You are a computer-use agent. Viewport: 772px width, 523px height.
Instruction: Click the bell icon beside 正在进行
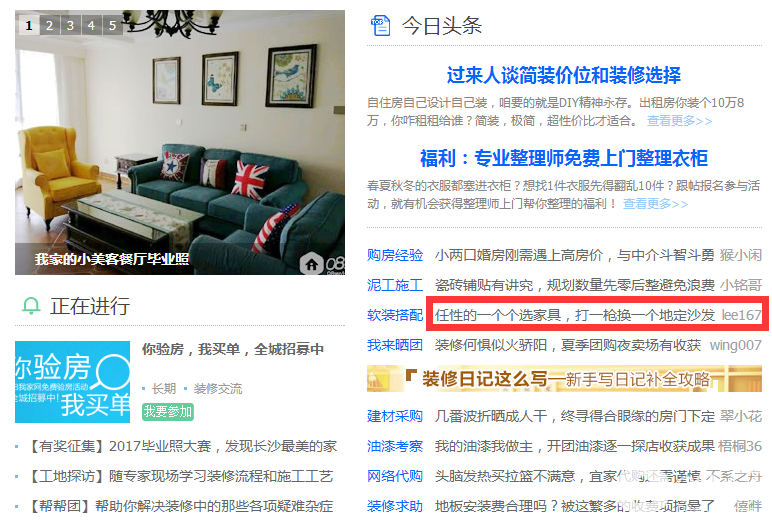(31, 306)
